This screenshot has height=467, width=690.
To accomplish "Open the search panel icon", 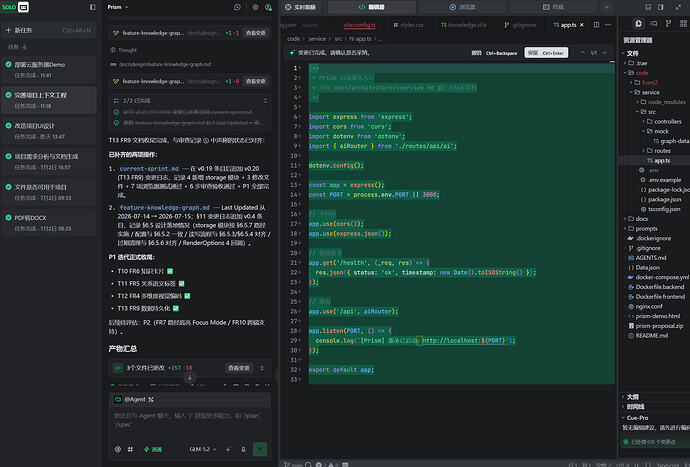I will click(653, 23).
